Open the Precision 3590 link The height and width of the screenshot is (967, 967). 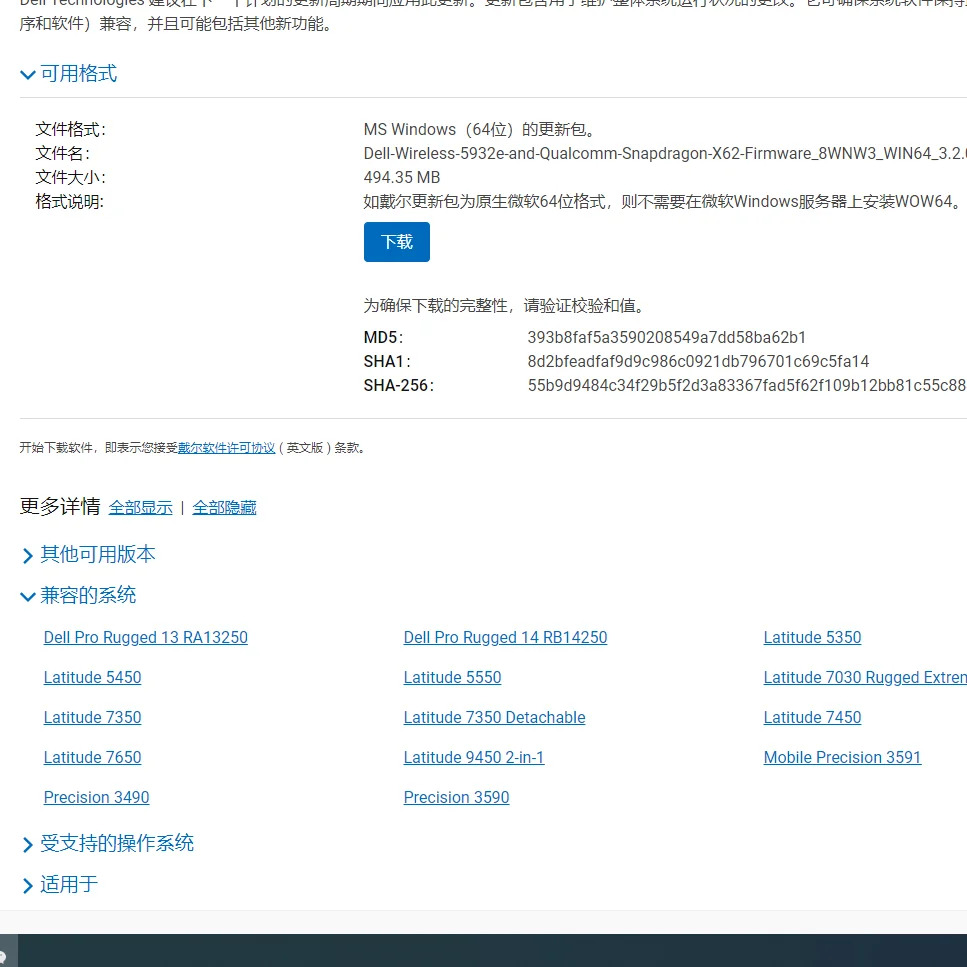tap(456, 797)
